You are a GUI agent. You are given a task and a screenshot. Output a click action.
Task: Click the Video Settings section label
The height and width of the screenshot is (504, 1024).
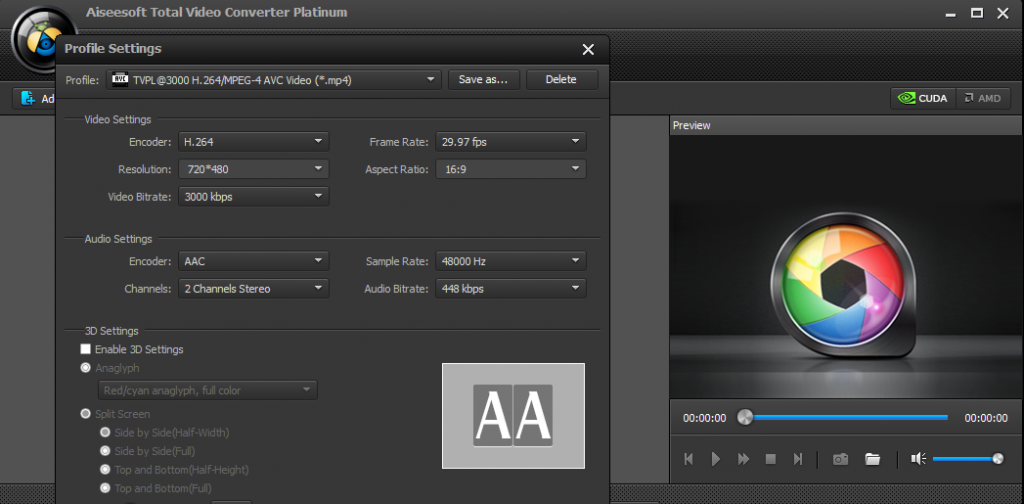point(118,119)
